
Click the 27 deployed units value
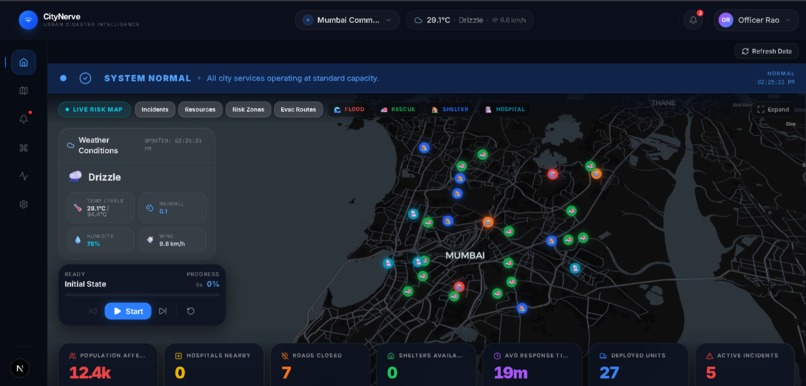pyautogui.click(x=610, y=373)
